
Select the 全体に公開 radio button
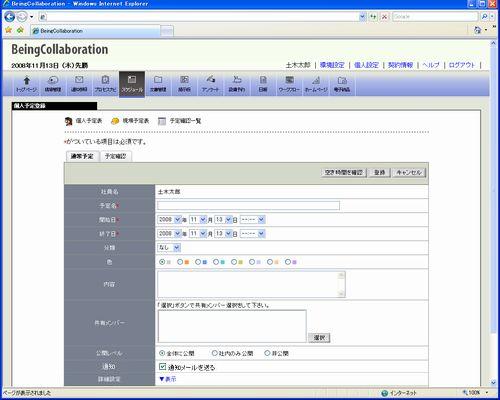[x=162, y=353]
